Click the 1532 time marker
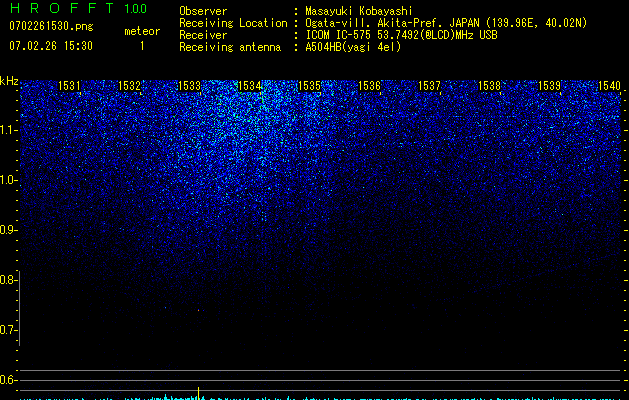 click(x=129, y=86)
